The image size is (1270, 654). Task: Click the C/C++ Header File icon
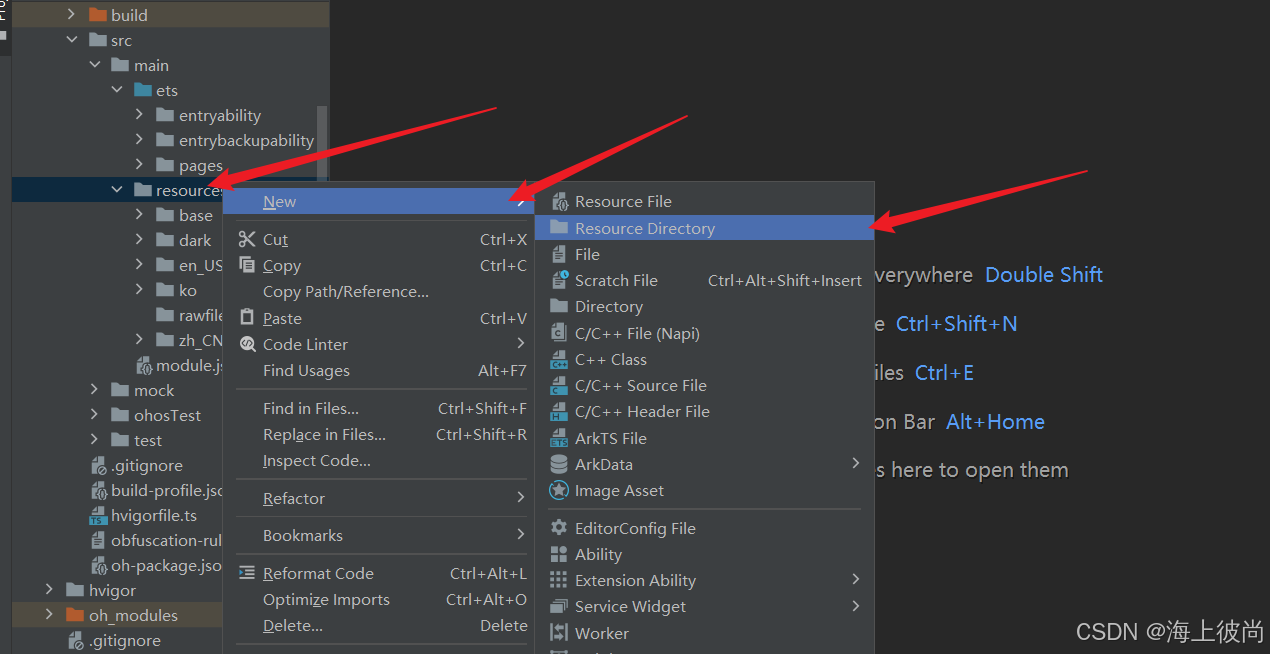(x=559, y=412)
